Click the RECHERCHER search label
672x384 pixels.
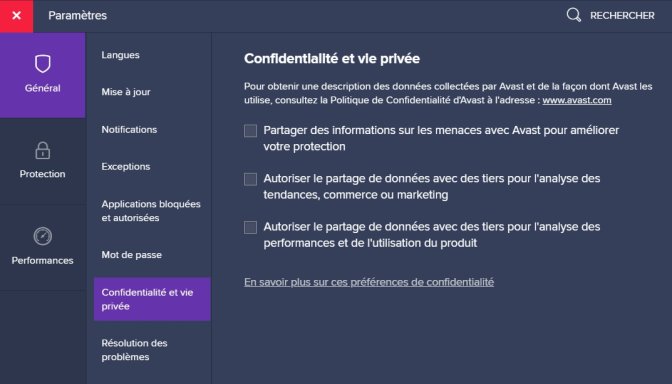(622, 15)
